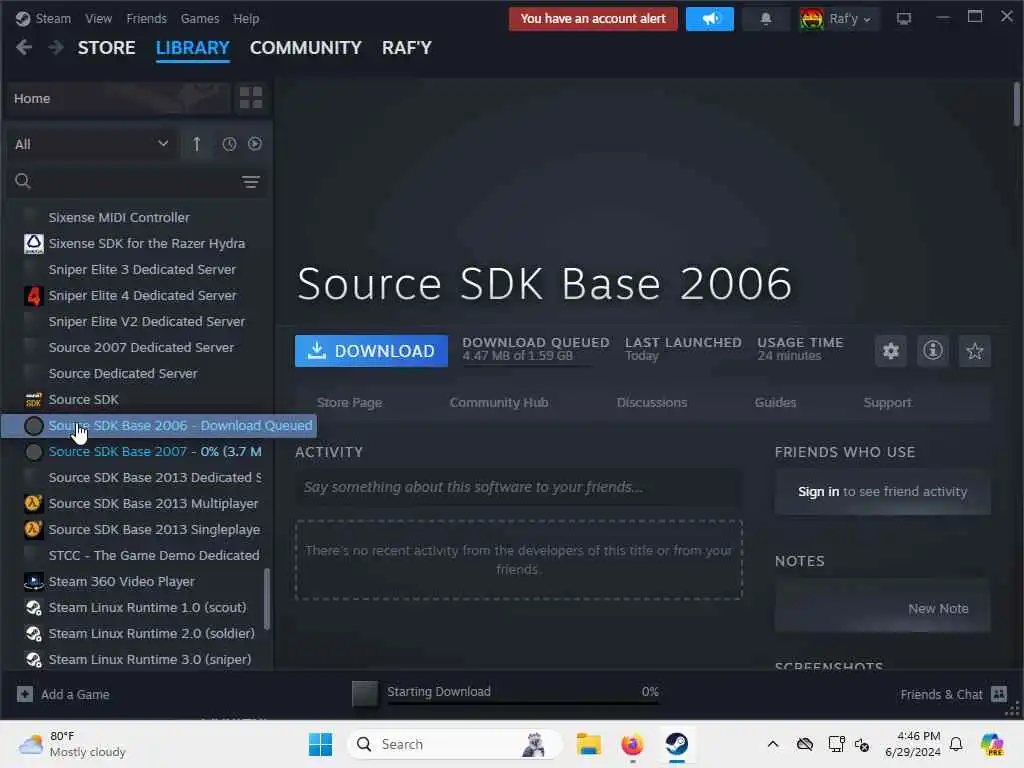Toggle ready-to-play filter icon
The width and height of the screenshot is (1024, 768).
255,144
